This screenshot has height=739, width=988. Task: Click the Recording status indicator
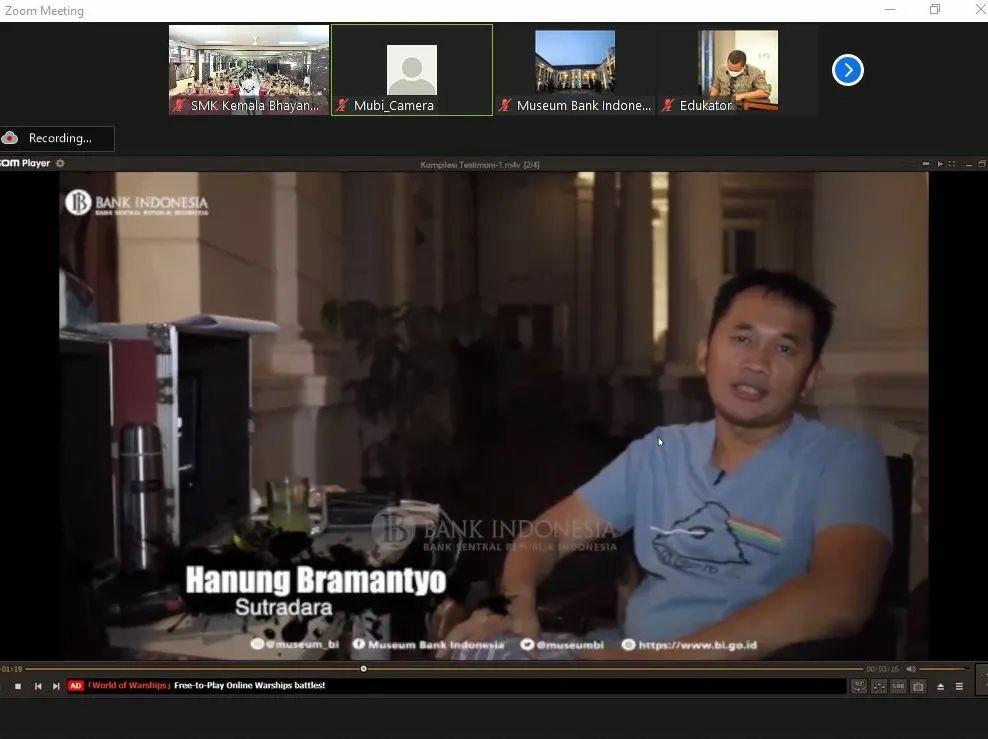[57, 138]
